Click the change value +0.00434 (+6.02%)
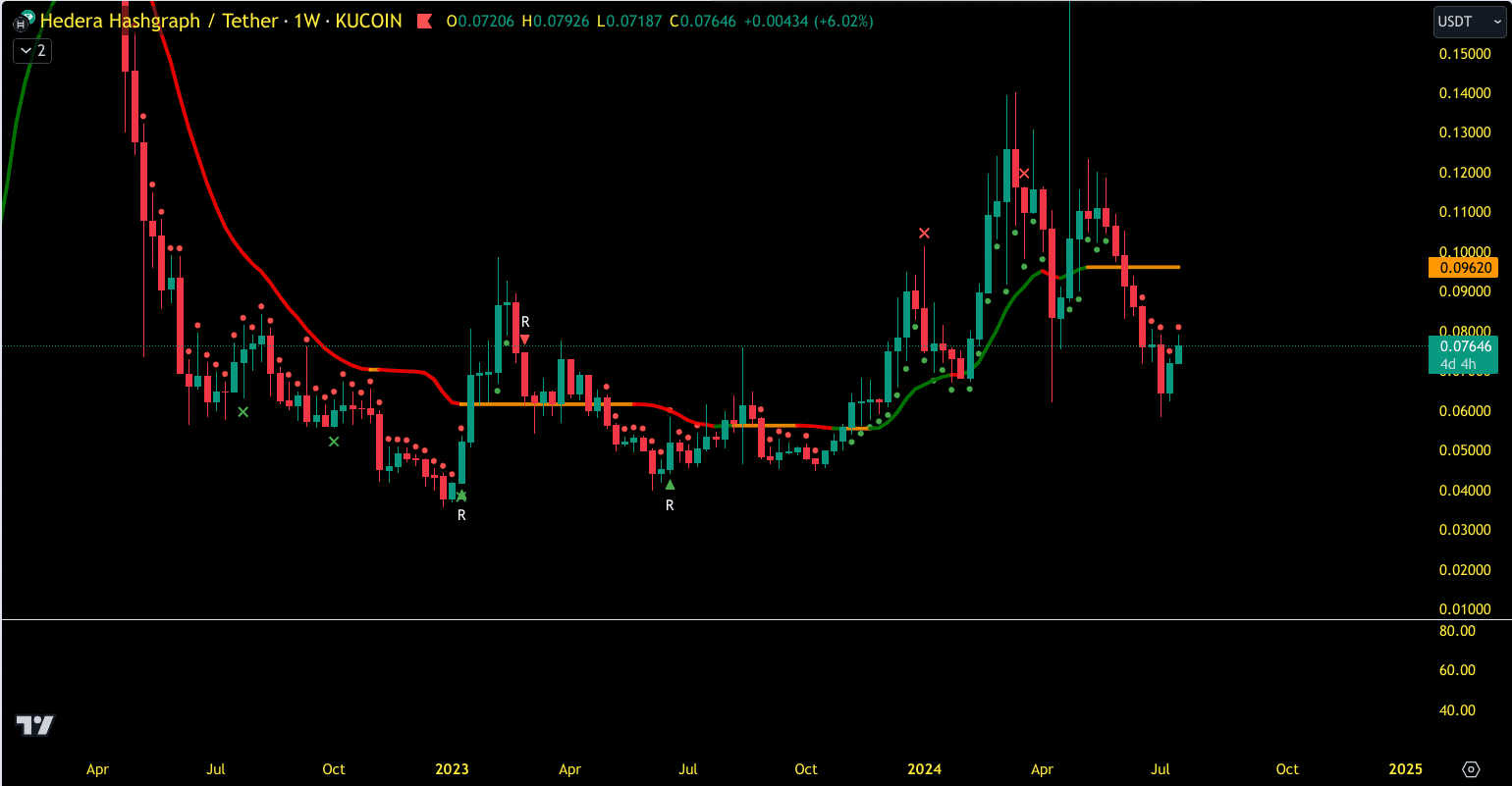Image resolution: width=1512 pixels, height=786 pixels. pyautogui.click(x=810, y=21)
